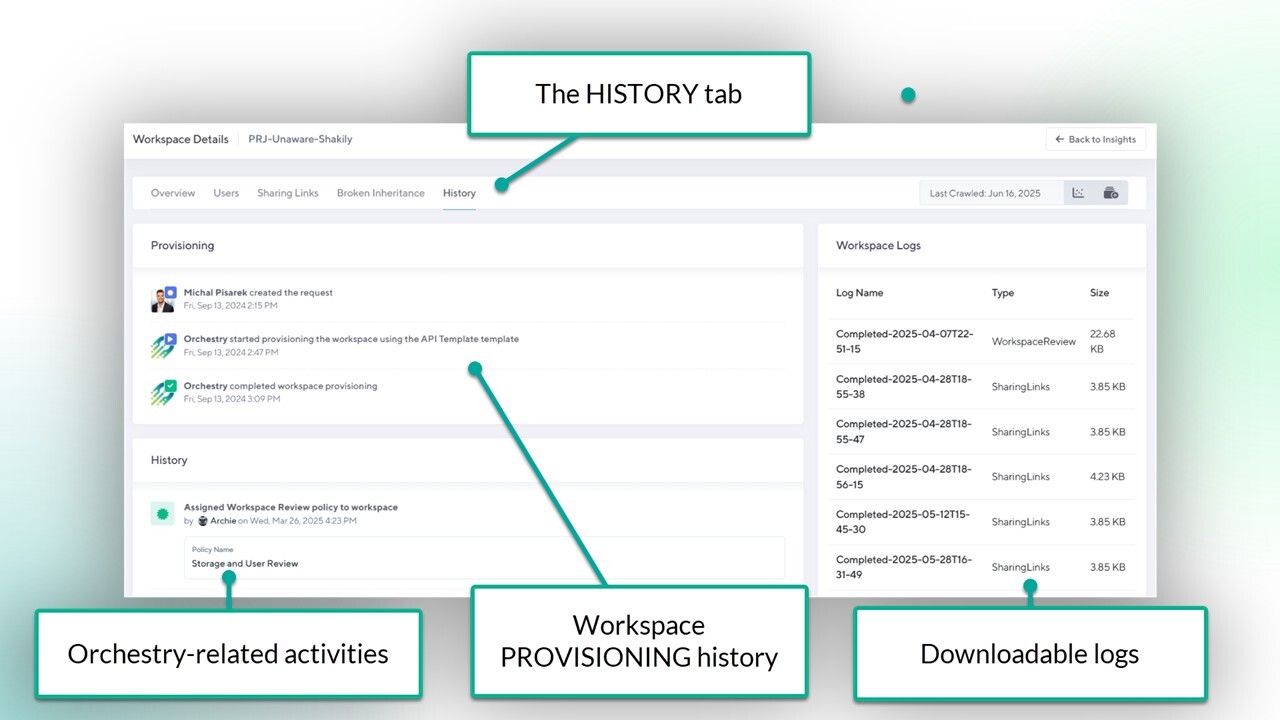
Task: Click the Orchestry completed workspace provisioning entry
Action: 281,386
